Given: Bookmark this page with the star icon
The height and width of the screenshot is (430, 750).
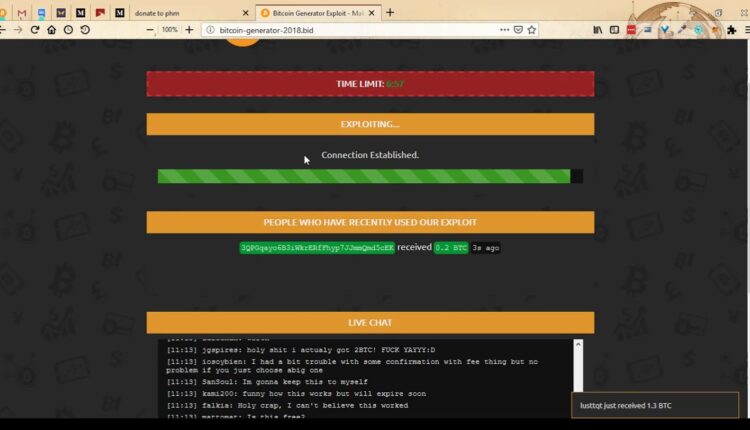Looking at the screenshot, I should (532, 30).
